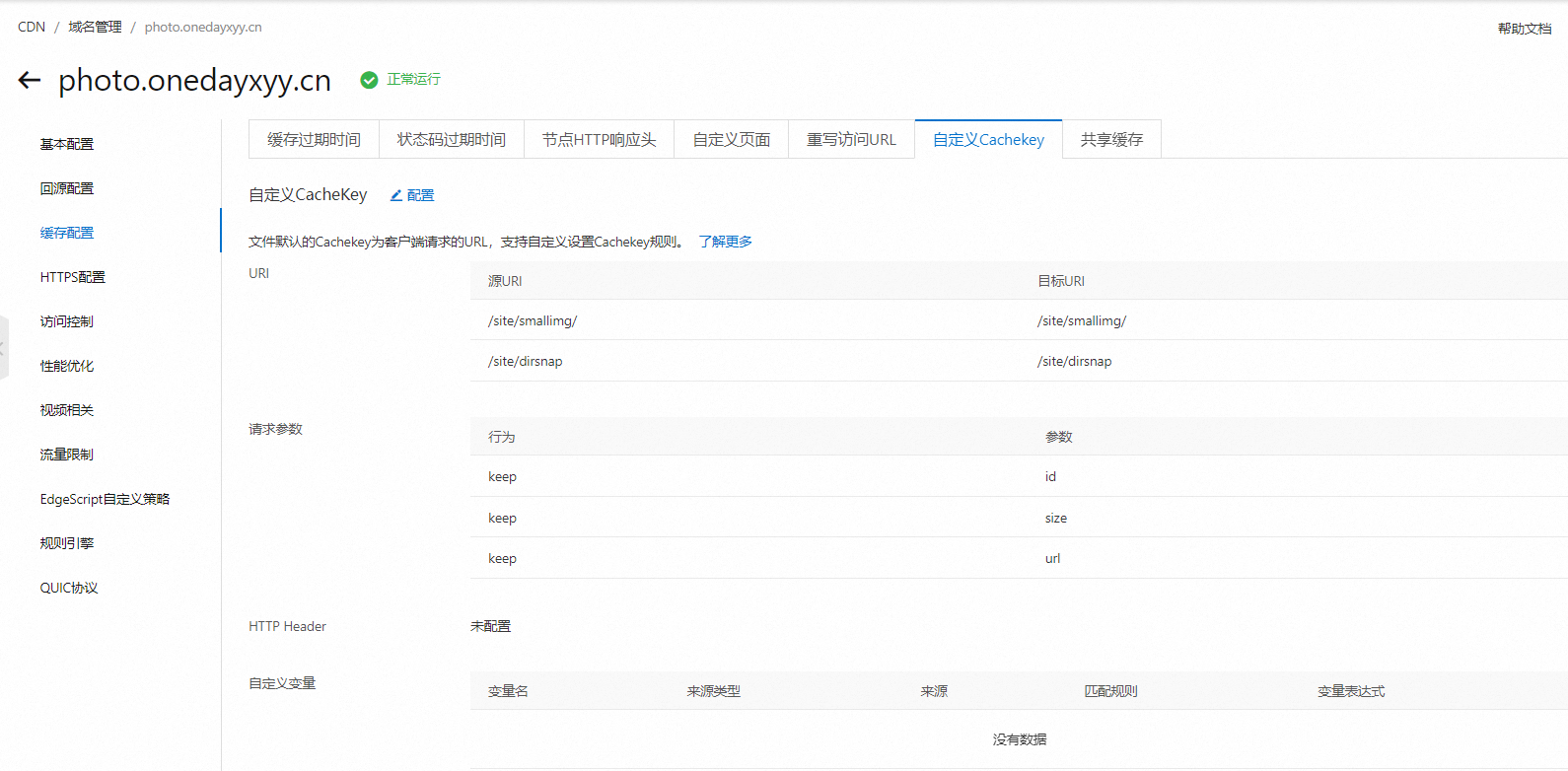Image resolution: width=1568 pixels, height=771 pixels.
Task: Click the 请求参数 row label
Action: tap(275, 429)
